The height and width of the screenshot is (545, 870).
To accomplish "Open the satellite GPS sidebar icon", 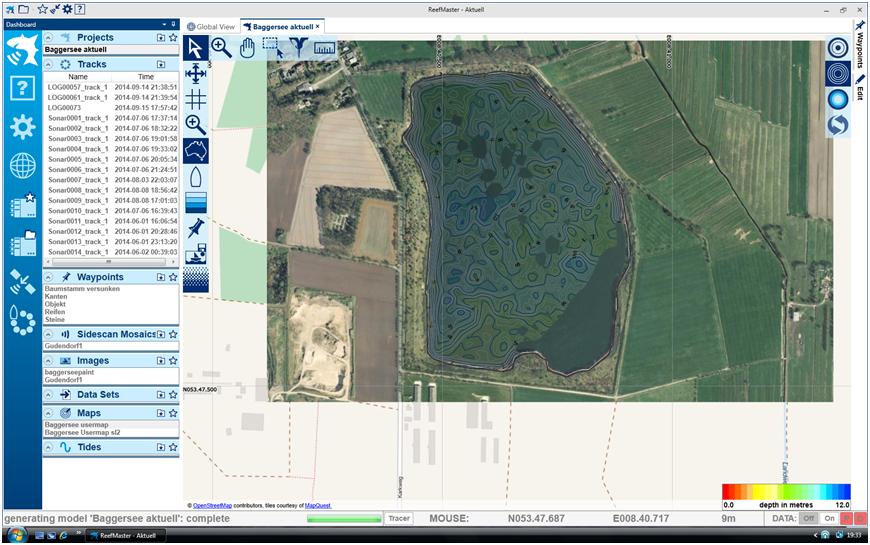I will tap(22, 282).
